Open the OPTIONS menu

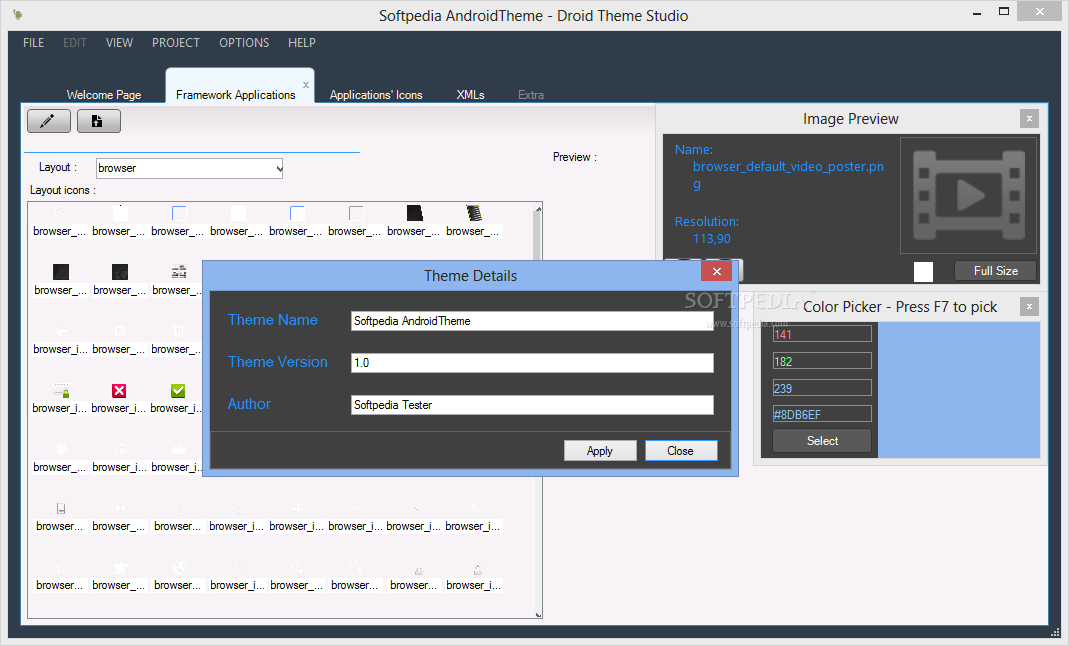tap(244, 42)
